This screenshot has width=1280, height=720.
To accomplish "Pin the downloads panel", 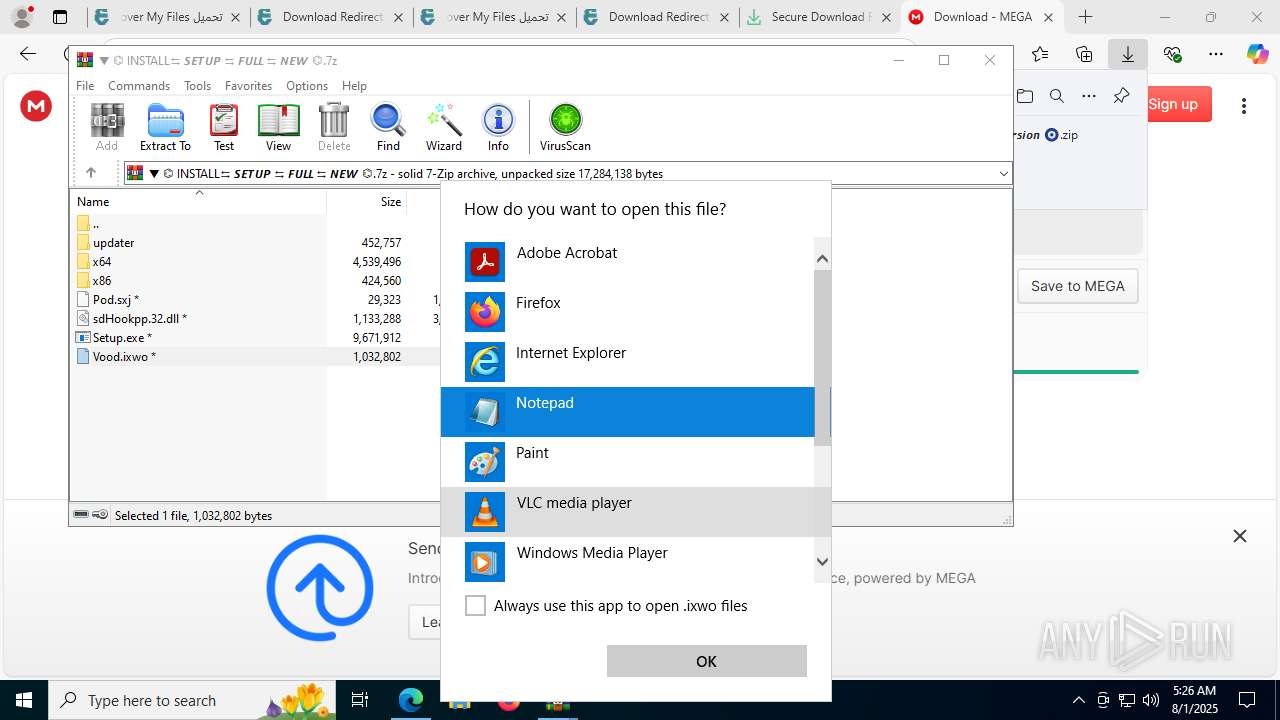I will coord(1121,96).
